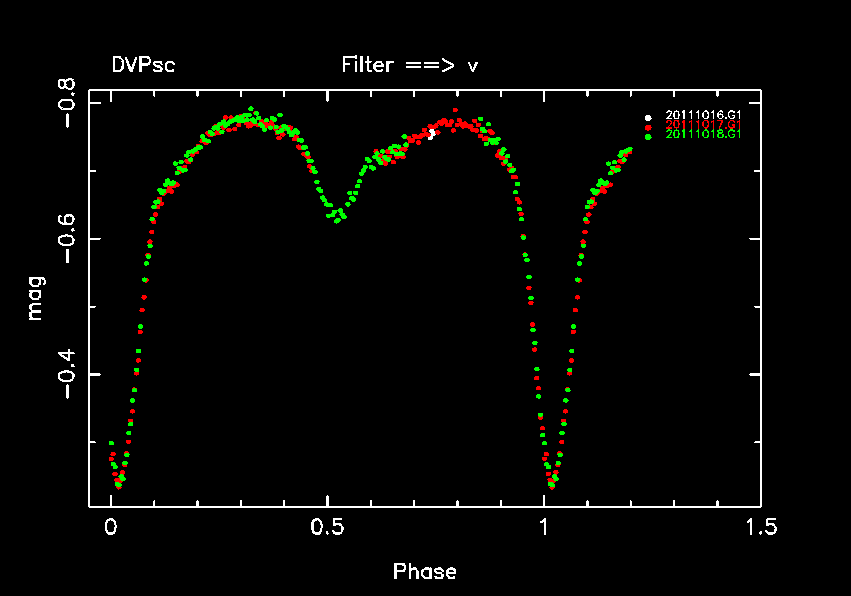Click the y-axis tick label -0.4
Screen dimensions: 851x596
71,375
